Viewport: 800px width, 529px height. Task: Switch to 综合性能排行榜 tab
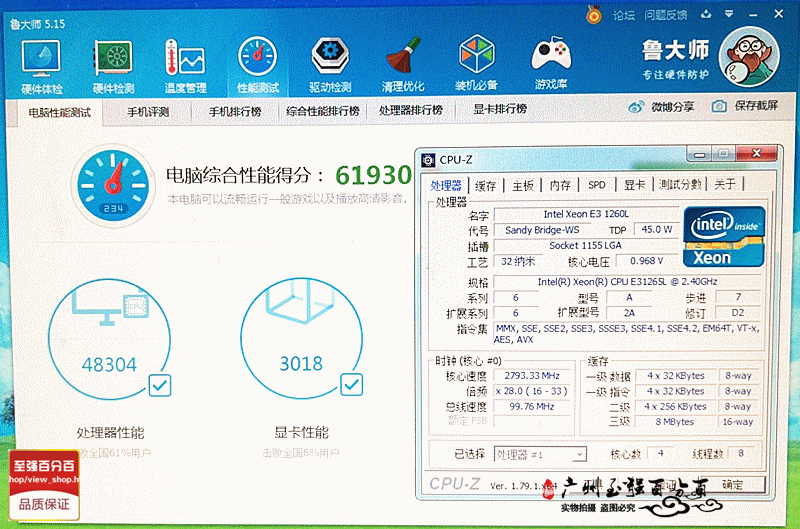322,111
